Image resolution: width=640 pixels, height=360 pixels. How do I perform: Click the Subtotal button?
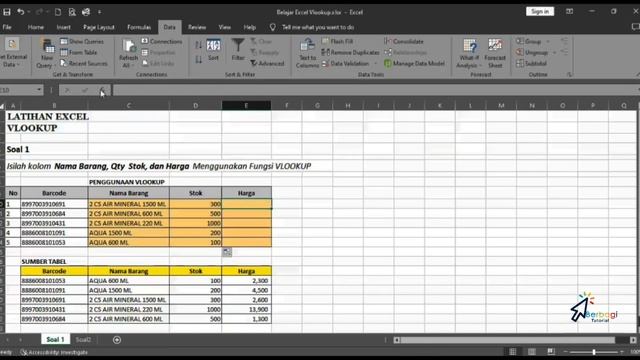[531, 63]
